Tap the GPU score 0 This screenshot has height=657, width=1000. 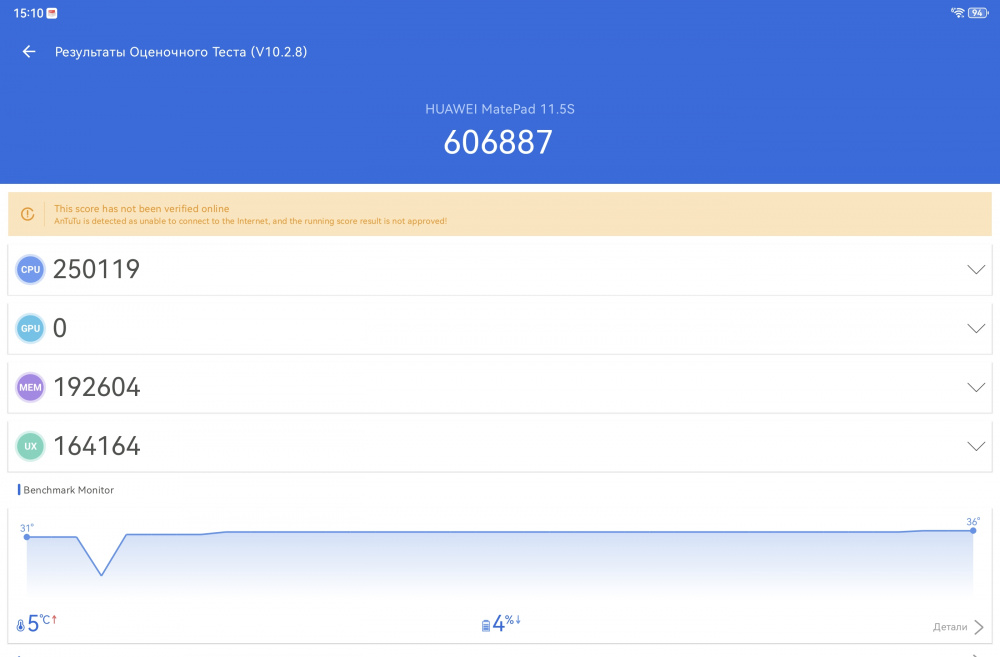pos(60,328)
